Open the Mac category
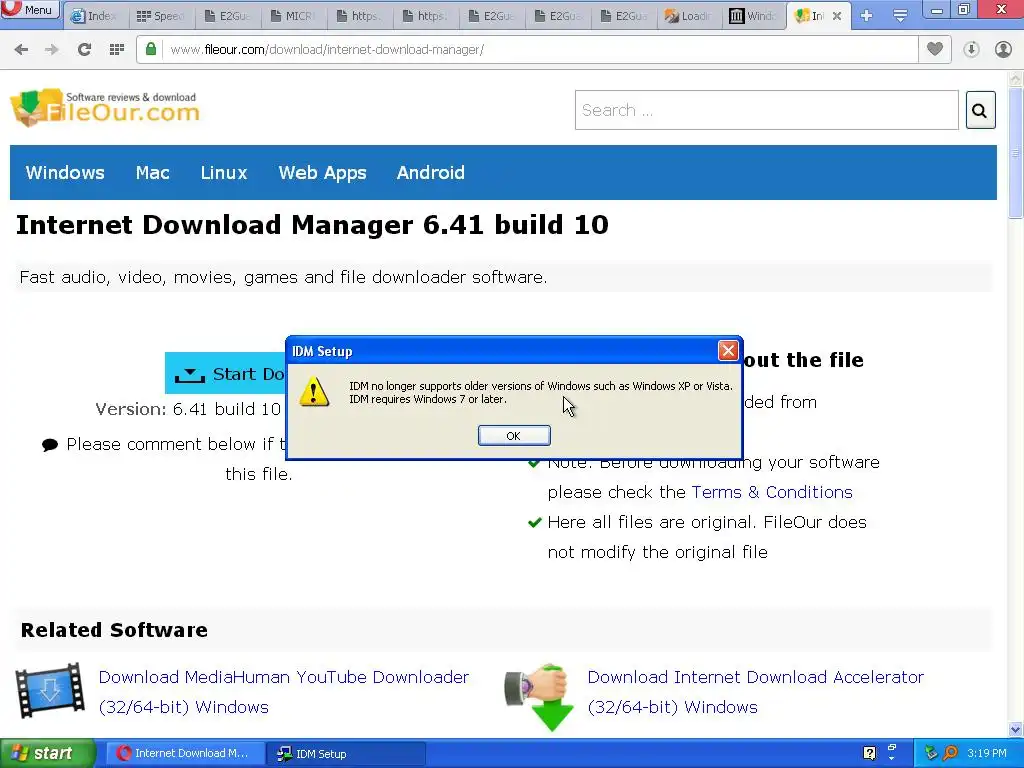The image size is (1024, 768). [x=153, y=173]
